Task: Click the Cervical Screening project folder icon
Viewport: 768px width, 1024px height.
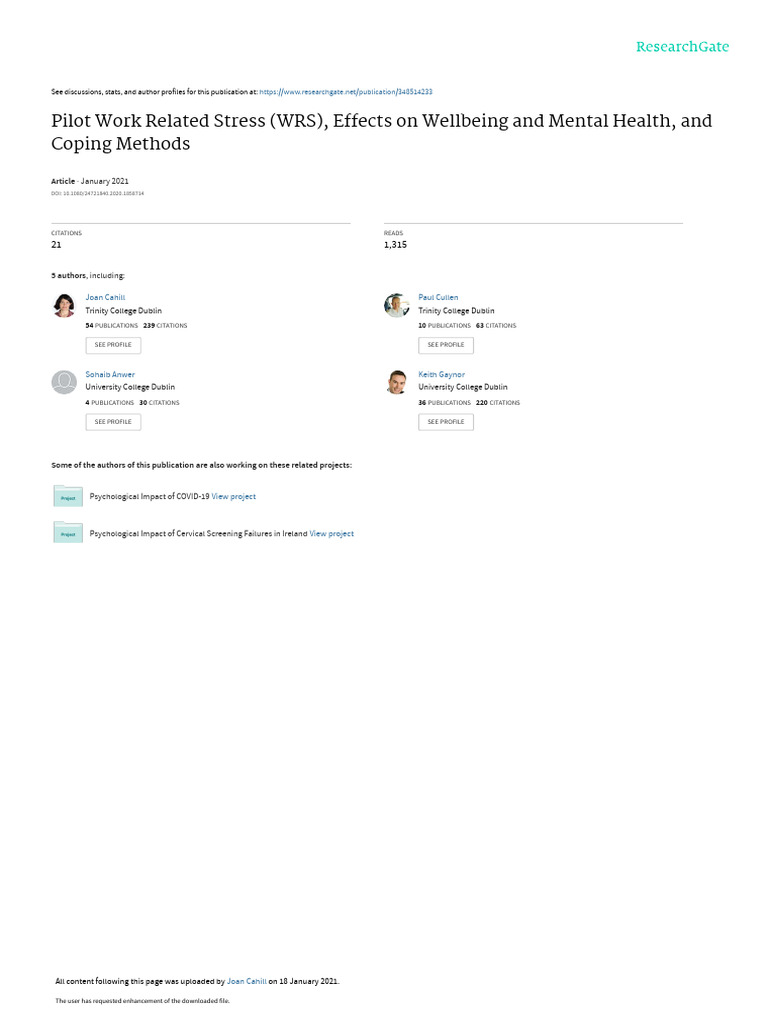Action: pyautogui.click(x=68, y=533)
